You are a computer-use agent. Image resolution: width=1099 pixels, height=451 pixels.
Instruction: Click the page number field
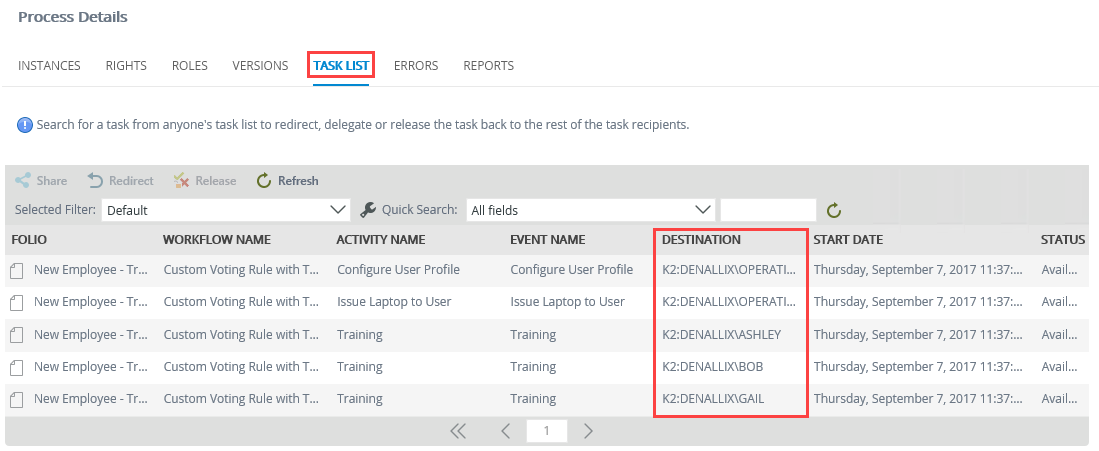(547, 431)
